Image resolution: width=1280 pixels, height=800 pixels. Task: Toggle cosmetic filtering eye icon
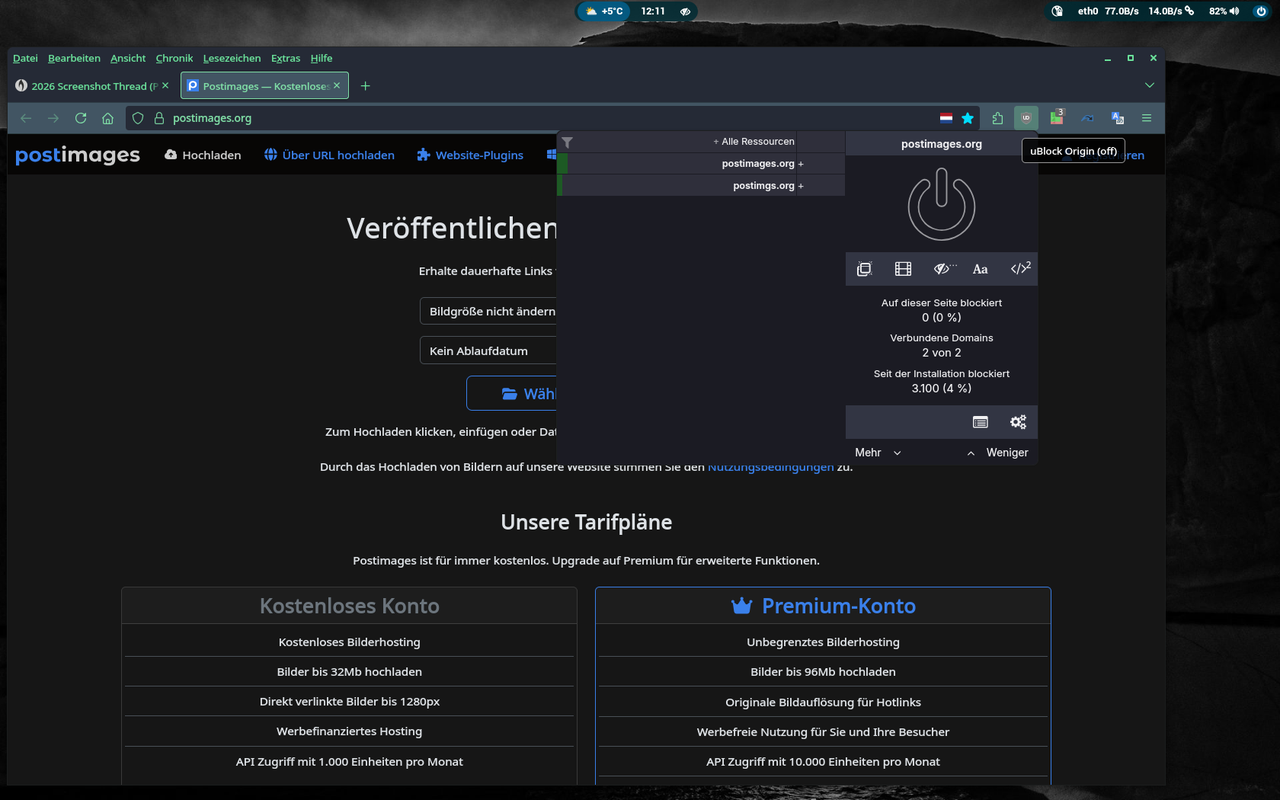943,268
